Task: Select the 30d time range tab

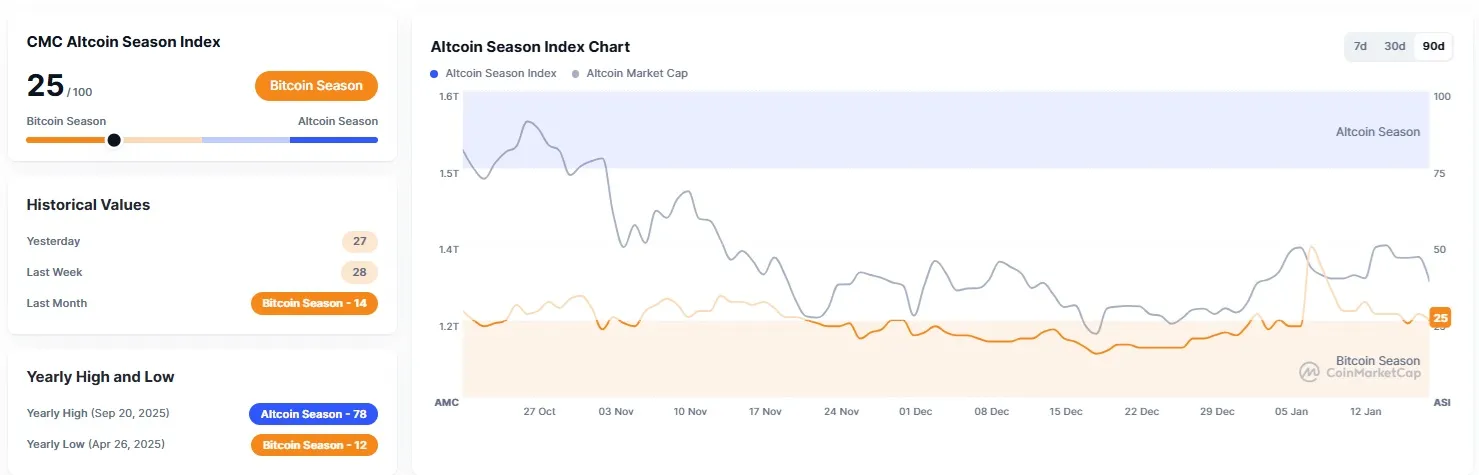Action: click(x=1394, y=46)
